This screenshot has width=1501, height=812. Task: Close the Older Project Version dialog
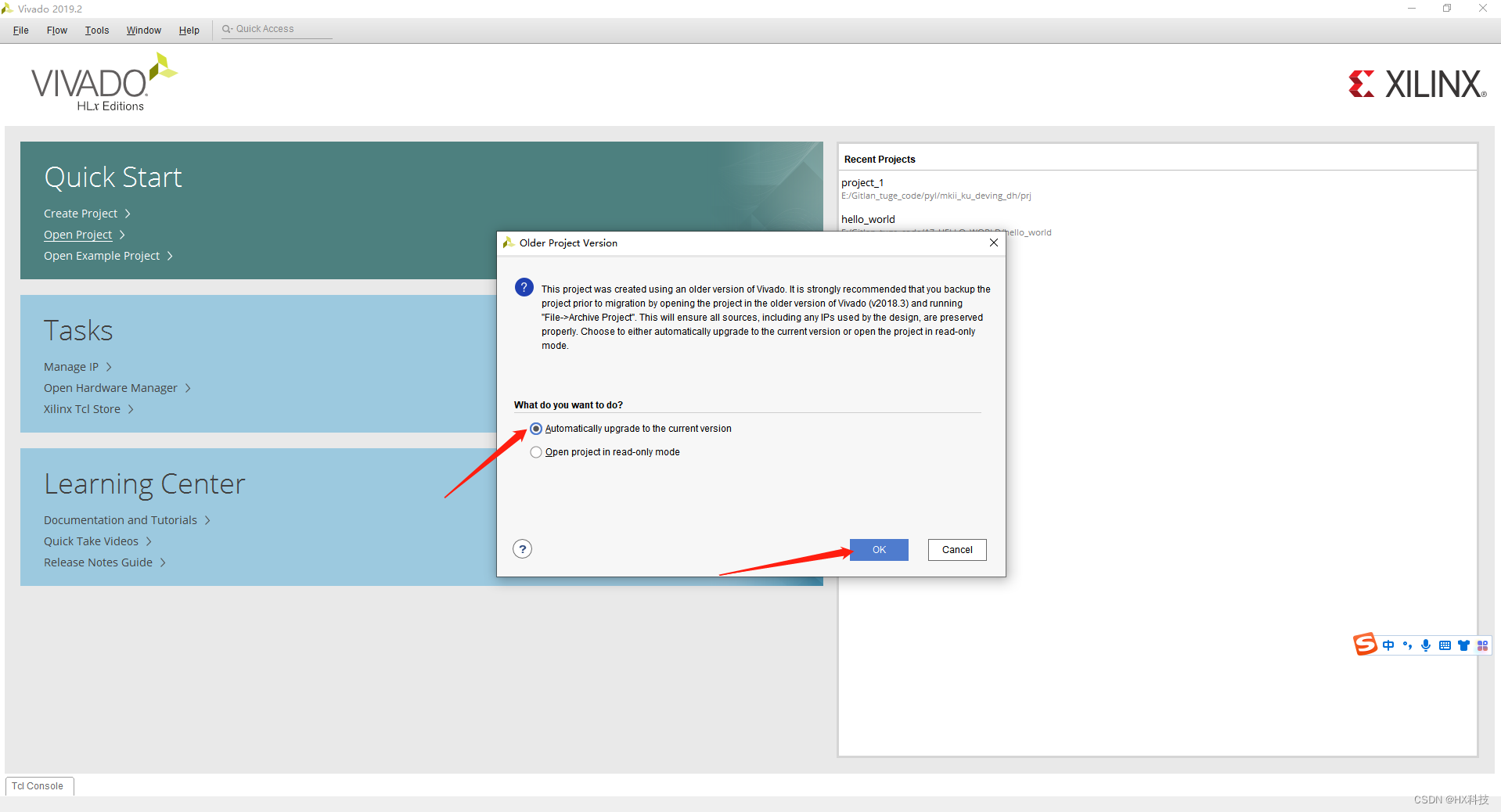coord(993,243)
